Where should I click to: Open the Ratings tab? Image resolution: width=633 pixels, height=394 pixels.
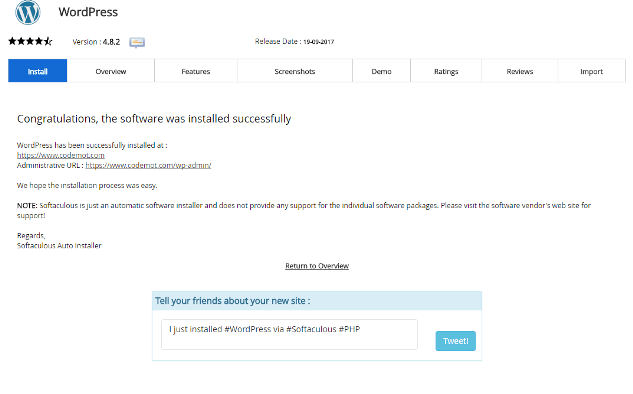pos(446,71)
